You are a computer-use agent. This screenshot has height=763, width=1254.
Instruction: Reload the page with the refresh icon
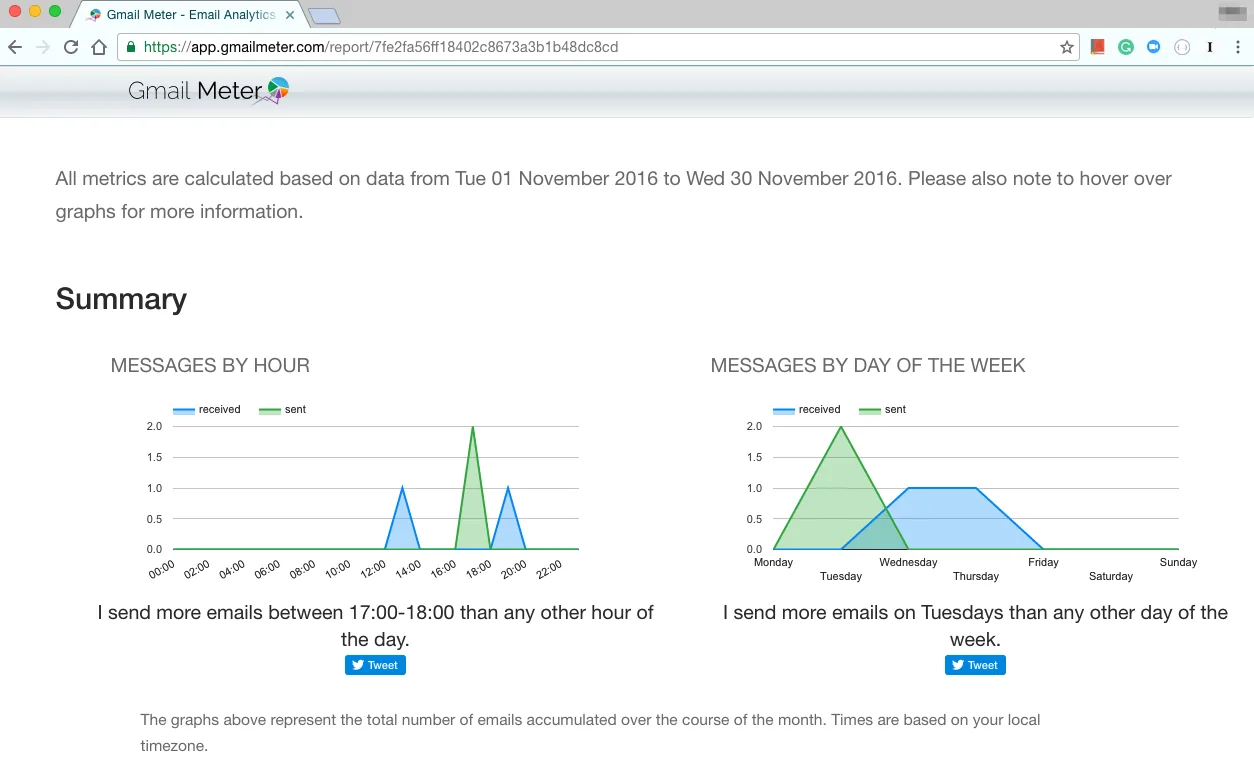(71, 47)
